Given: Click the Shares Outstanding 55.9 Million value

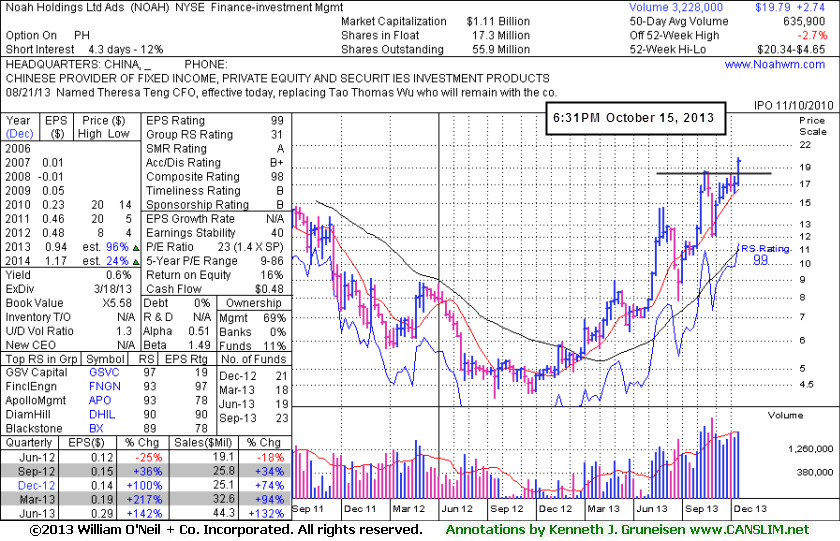Looking at the screenshot, I should pos(501,49).
